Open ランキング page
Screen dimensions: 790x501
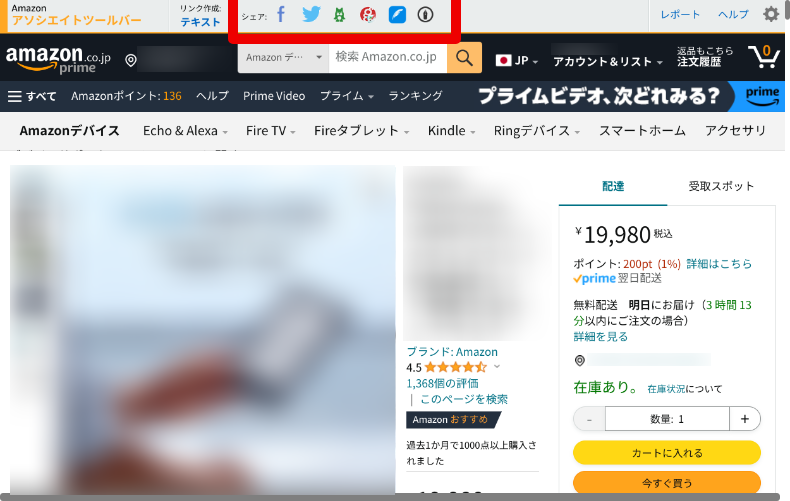[415, 96]
